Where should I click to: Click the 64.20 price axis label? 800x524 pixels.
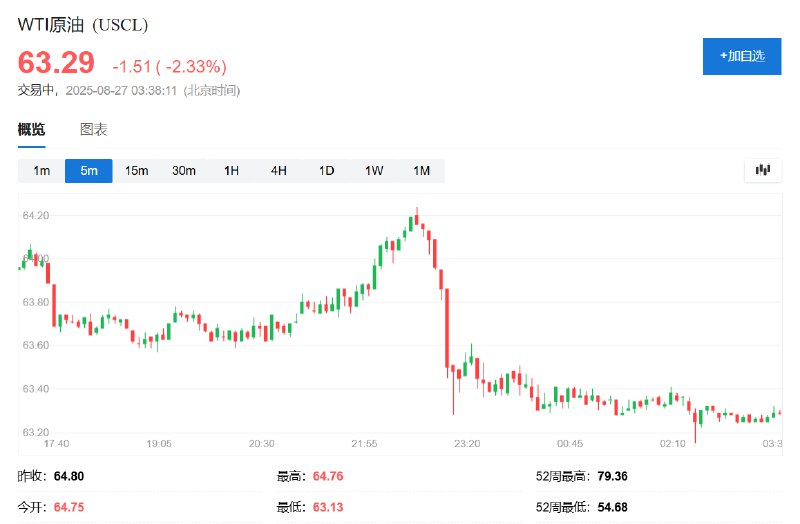coord(36,215)
